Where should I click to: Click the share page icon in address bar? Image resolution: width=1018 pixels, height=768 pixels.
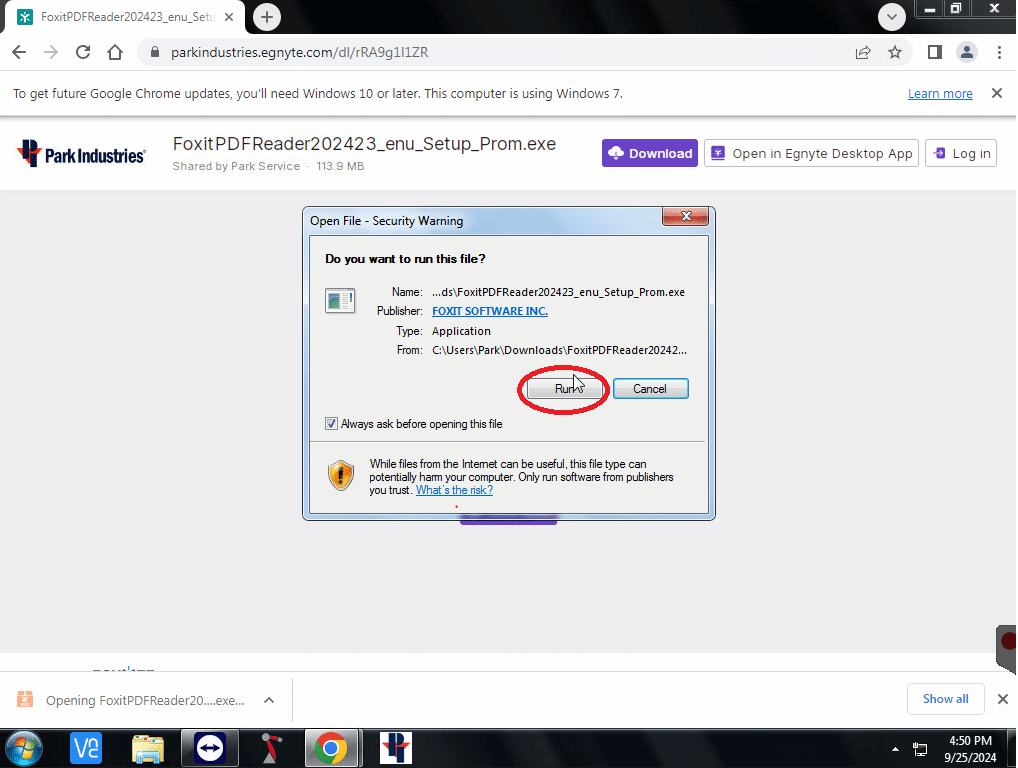(x=862, y=52)
